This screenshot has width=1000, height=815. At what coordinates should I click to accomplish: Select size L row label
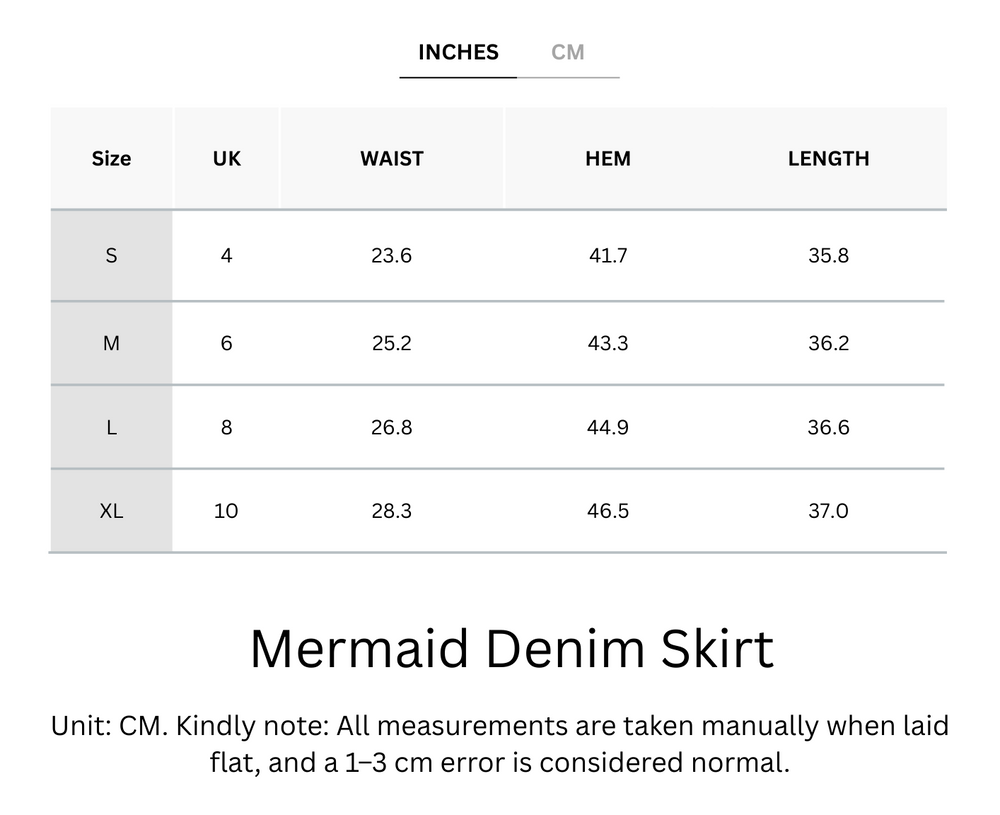[111, 427]
